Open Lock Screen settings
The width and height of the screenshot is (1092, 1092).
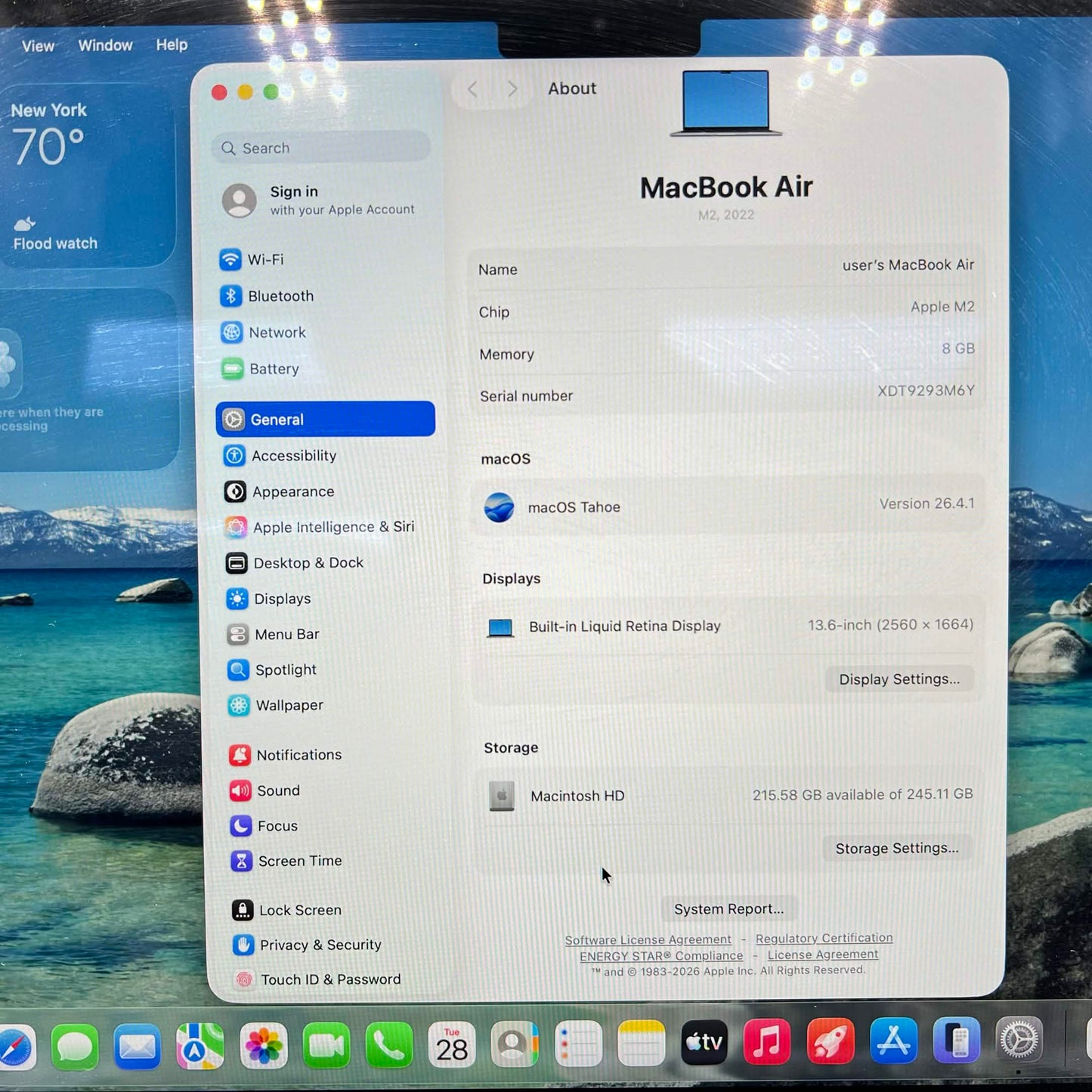(x=287, y=911)
